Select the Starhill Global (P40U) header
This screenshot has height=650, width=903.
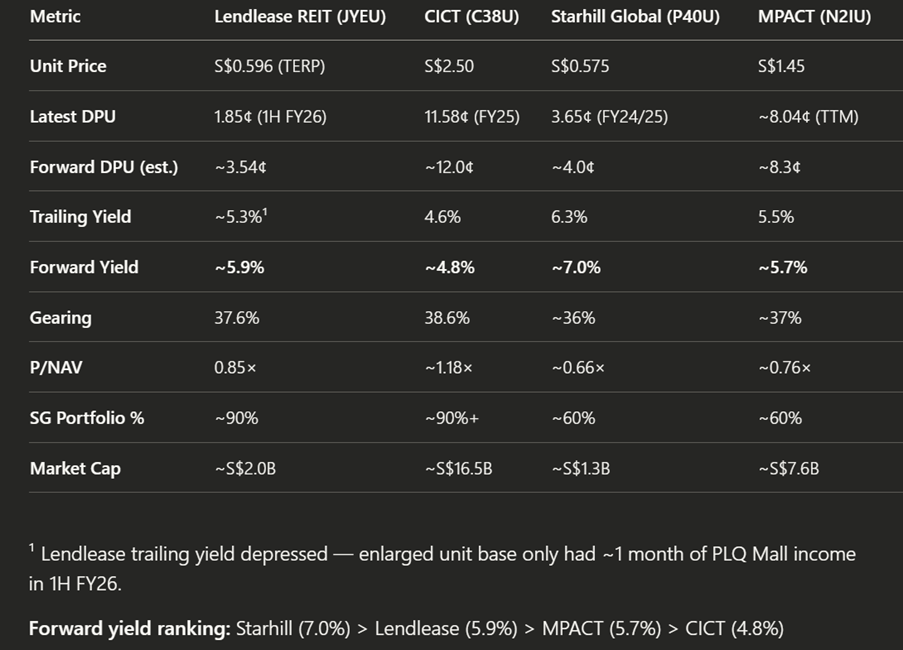click(x=635, y=17)
